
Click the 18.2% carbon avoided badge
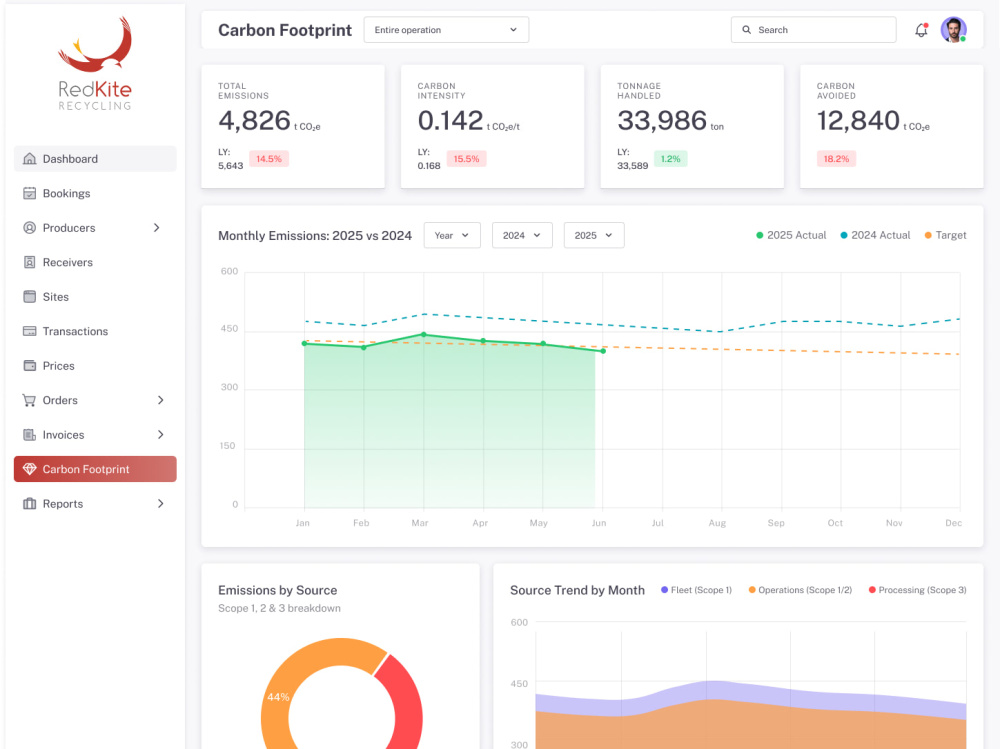[836, 159]
